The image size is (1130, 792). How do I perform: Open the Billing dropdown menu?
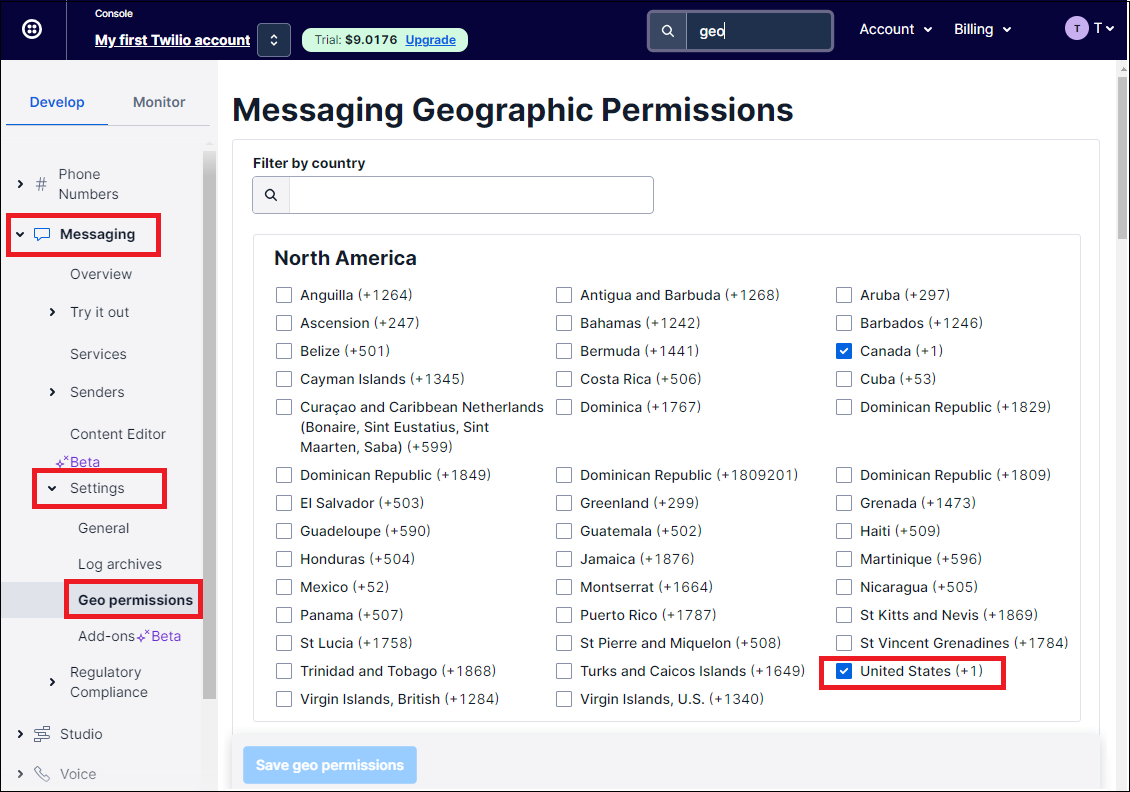tap(982, 30)
